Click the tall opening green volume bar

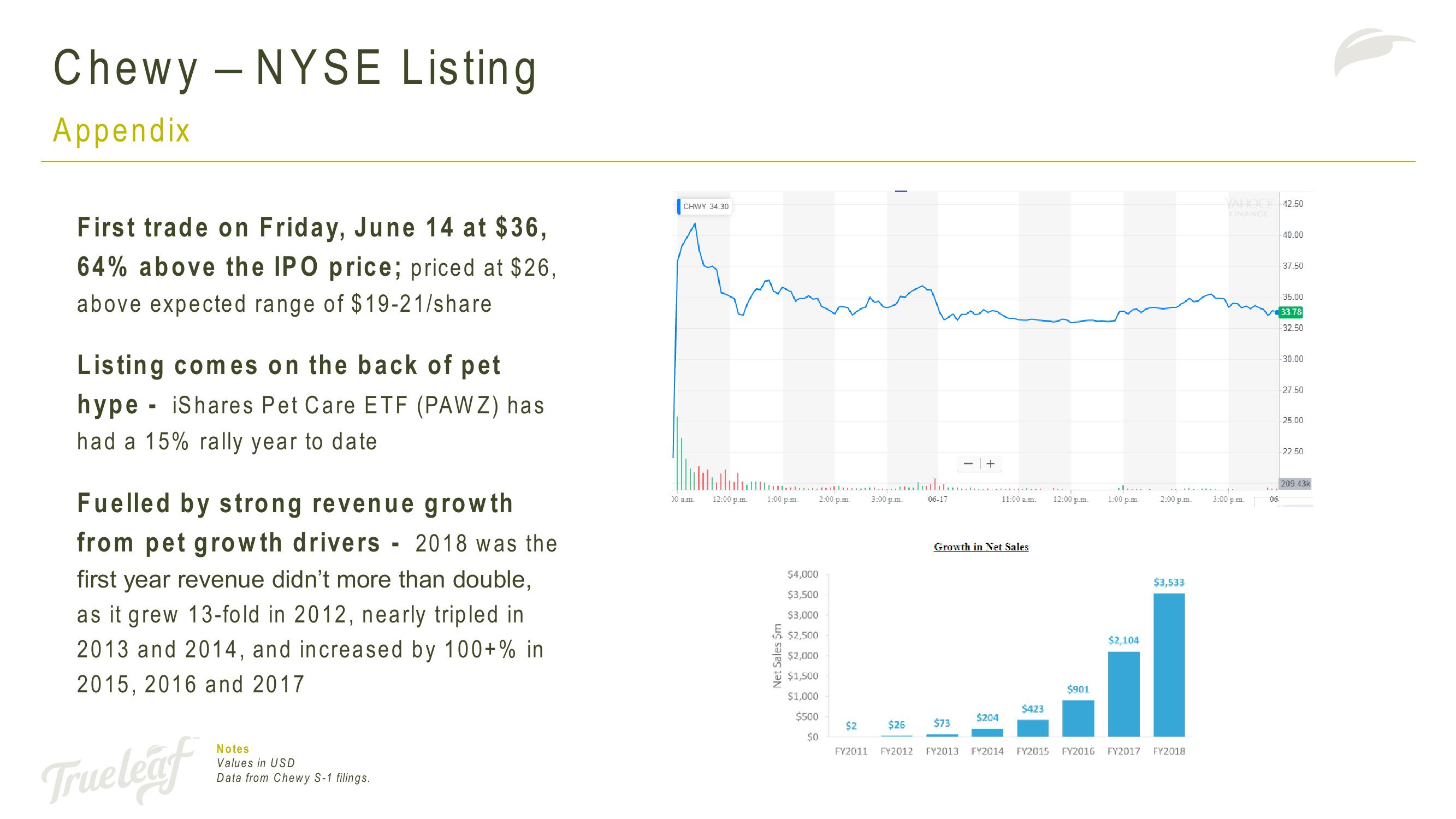677,453
